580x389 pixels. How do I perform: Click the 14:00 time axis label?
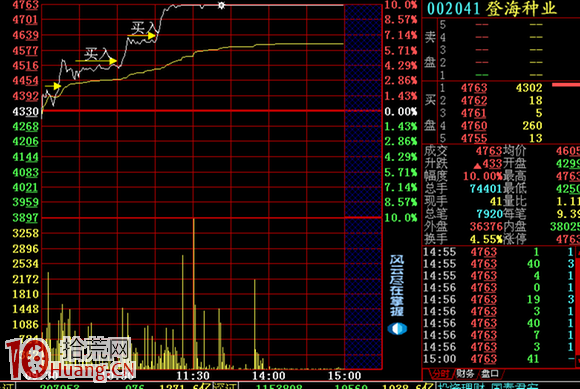[x=269, y=376]
